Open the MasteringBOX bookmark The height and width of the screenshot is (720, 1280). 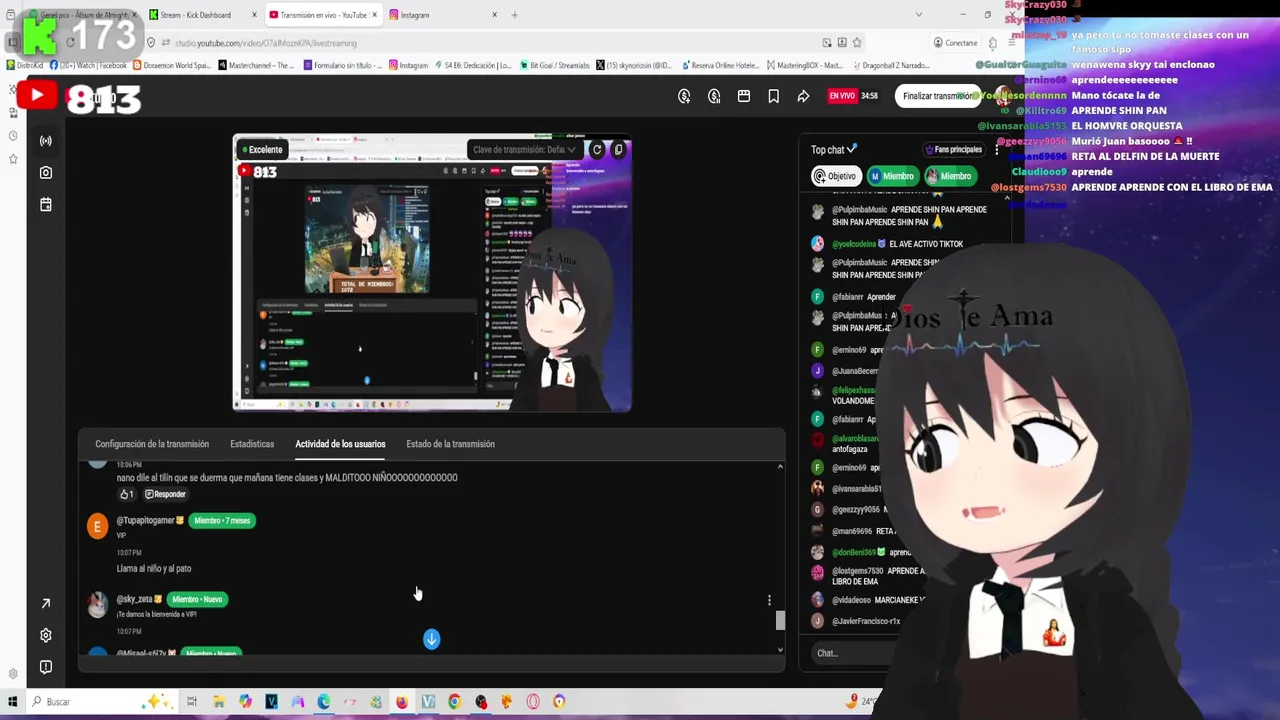pyautogui.click(x=805, y=65)
